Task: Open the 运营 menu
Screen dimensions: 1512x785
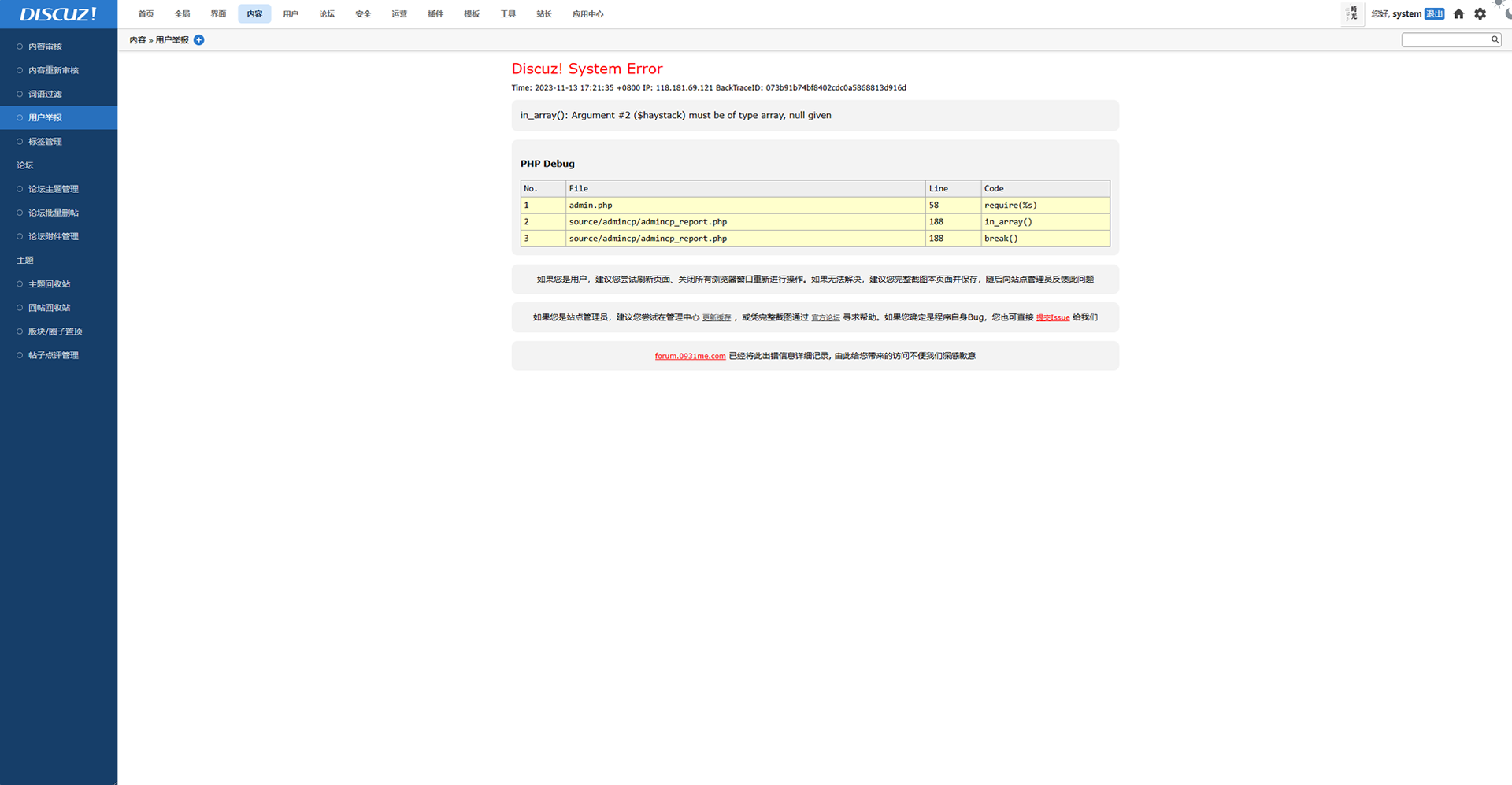Action: [399, 14]
